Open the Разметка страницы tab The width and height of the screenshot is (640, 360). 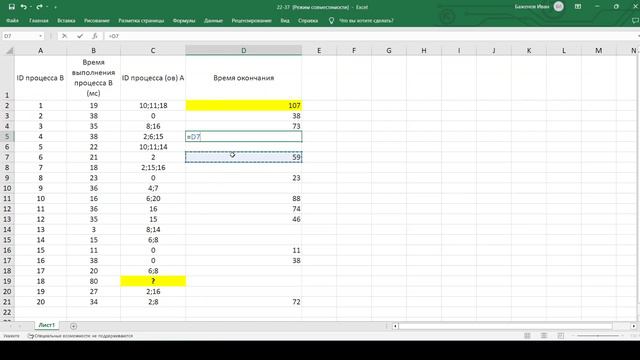141,20
